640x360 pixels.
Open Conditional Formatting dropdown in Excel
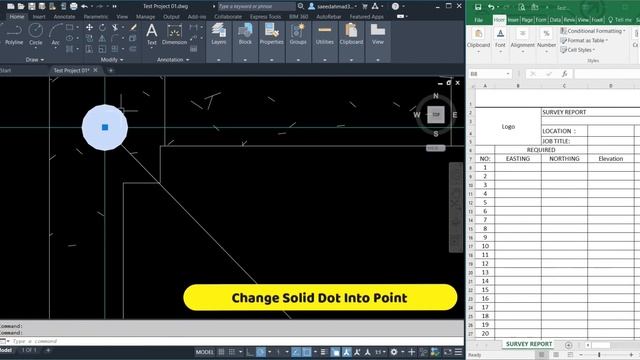point(592,31)
